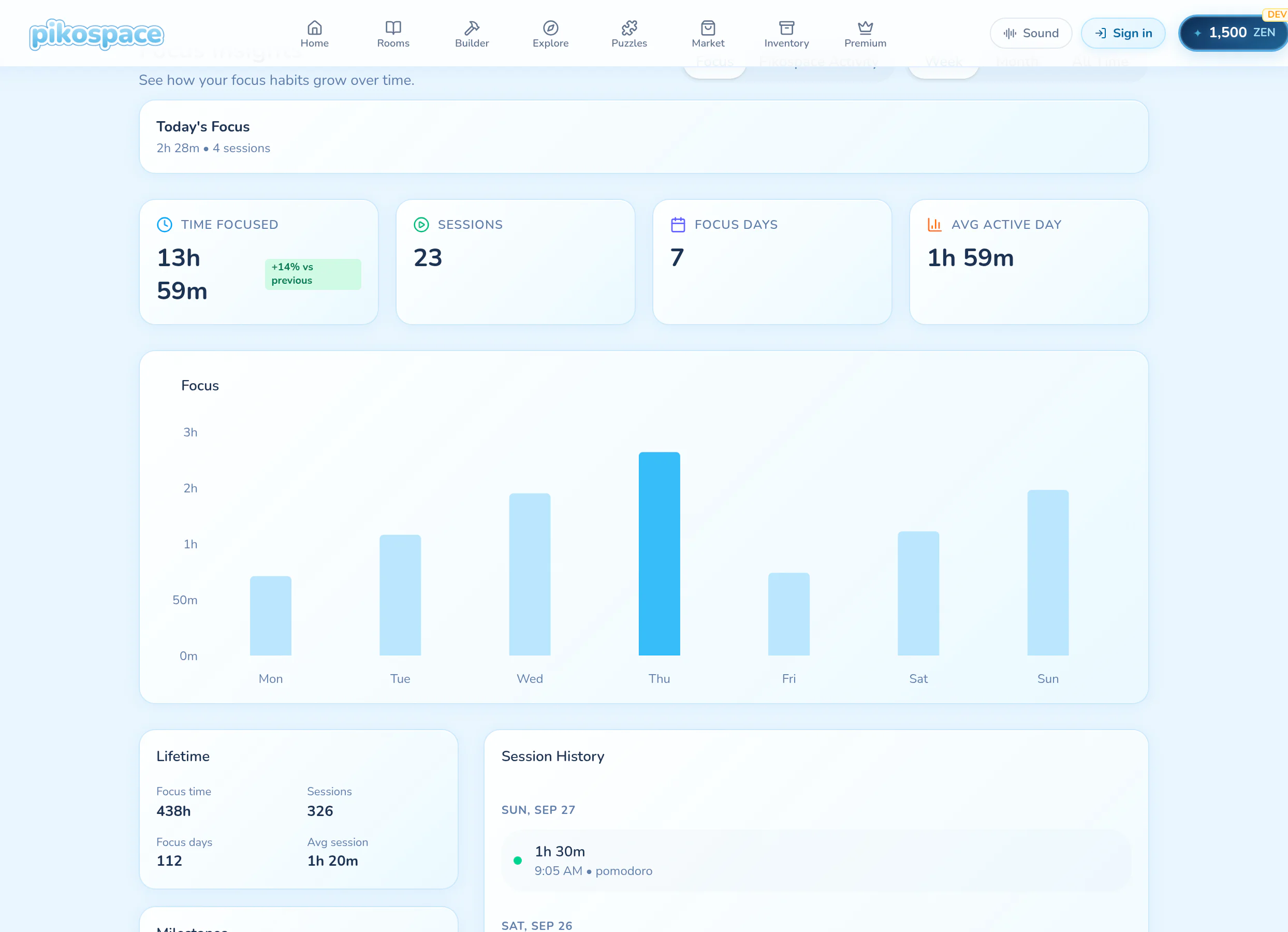1288x932 pixels.
Task: Open the 1h 30m pomodoro session entry
Action: [x=816, y=860]
